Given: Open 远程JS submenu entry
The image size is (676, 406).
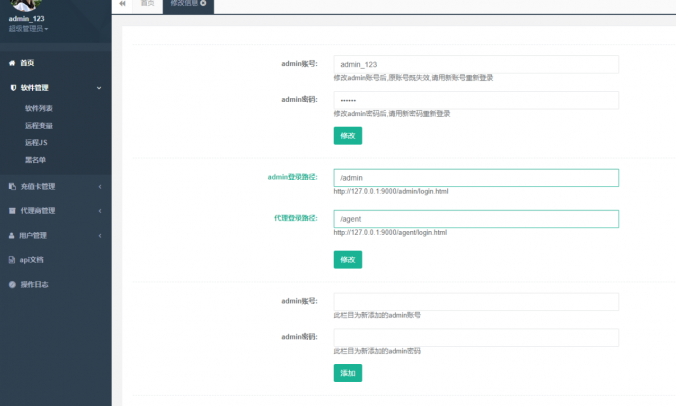Looking at the screenshot, I should (x=36, y=143).
